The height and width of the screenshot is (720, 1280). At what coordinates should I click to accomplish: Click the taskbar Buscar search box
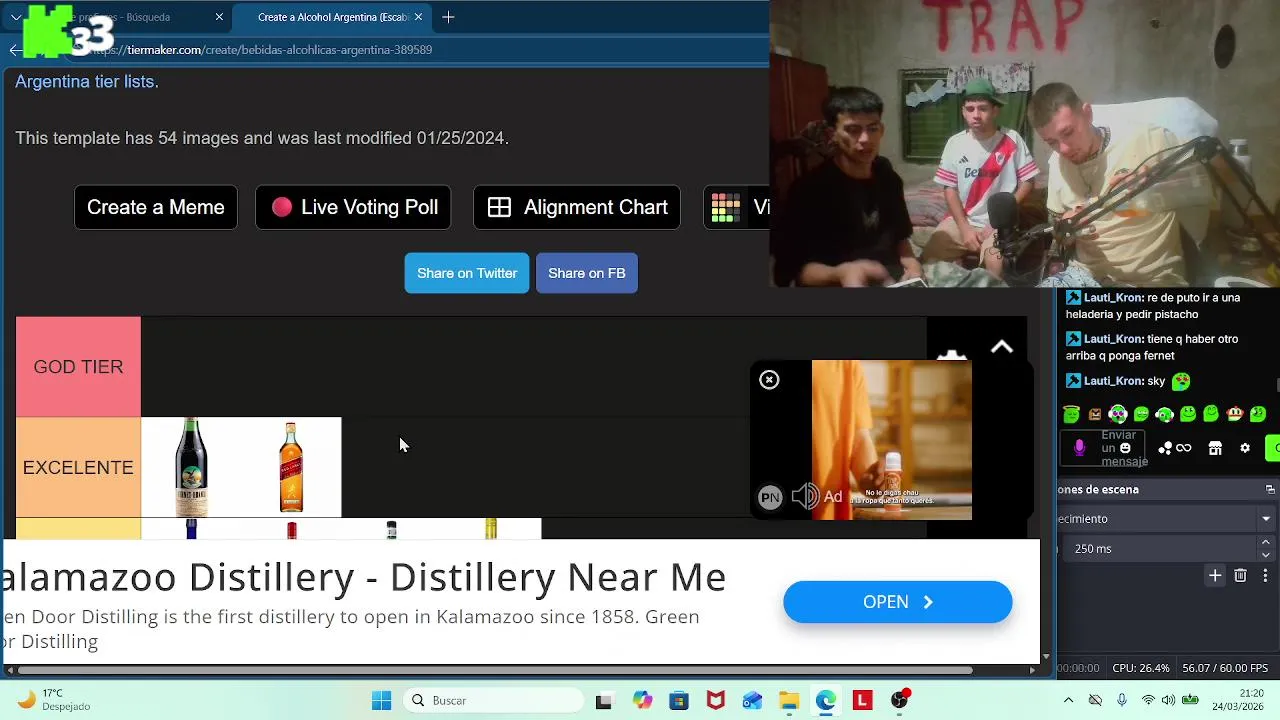tap(492, 701)
